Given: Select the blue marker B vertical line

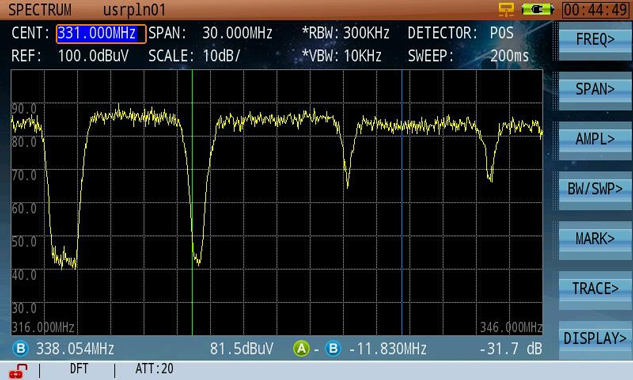Looking at the screenshot, I should pyautogui.click(x=402, y=202).
